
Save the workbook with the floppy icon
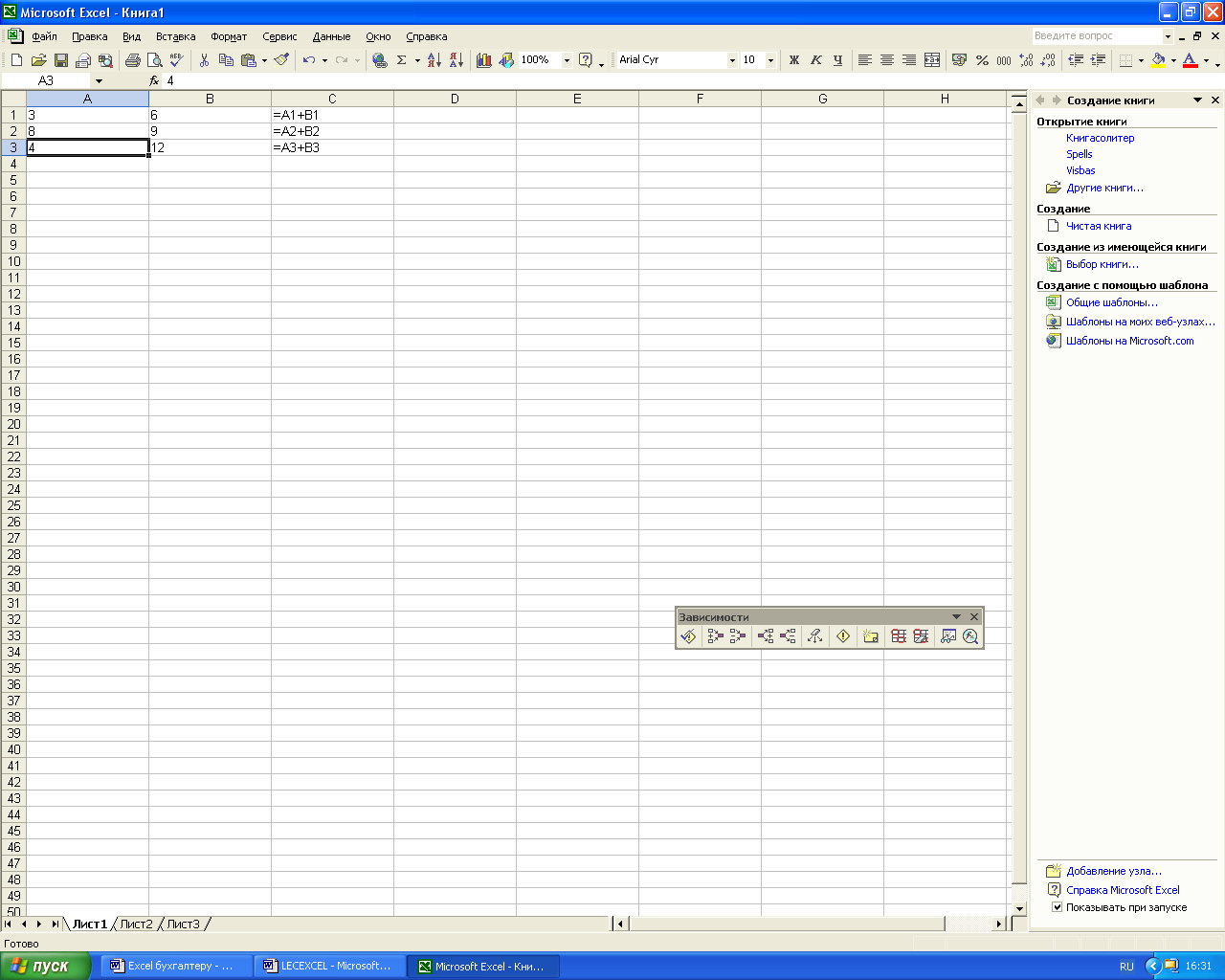pyautogui.click(x=60, y=60)
